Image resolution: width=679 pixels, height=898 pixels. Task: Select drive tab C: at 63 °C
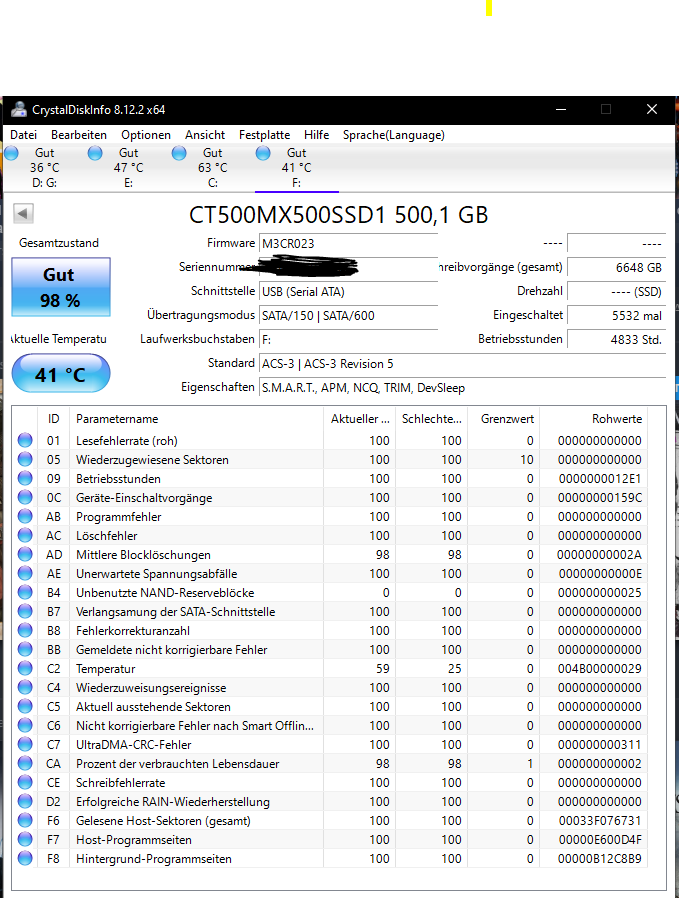tap(212, 168)
